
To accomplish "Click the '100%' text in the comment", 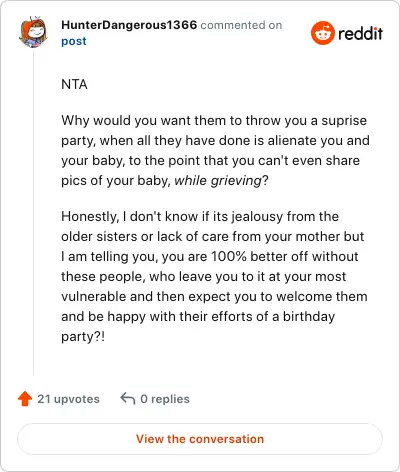I will pos(229,257).
